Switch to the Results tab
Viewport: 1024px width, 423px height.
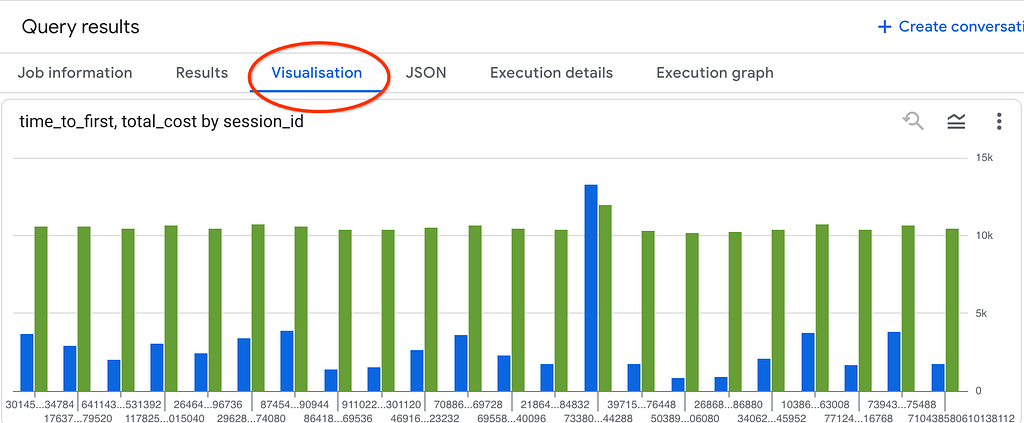click(202, 72)
